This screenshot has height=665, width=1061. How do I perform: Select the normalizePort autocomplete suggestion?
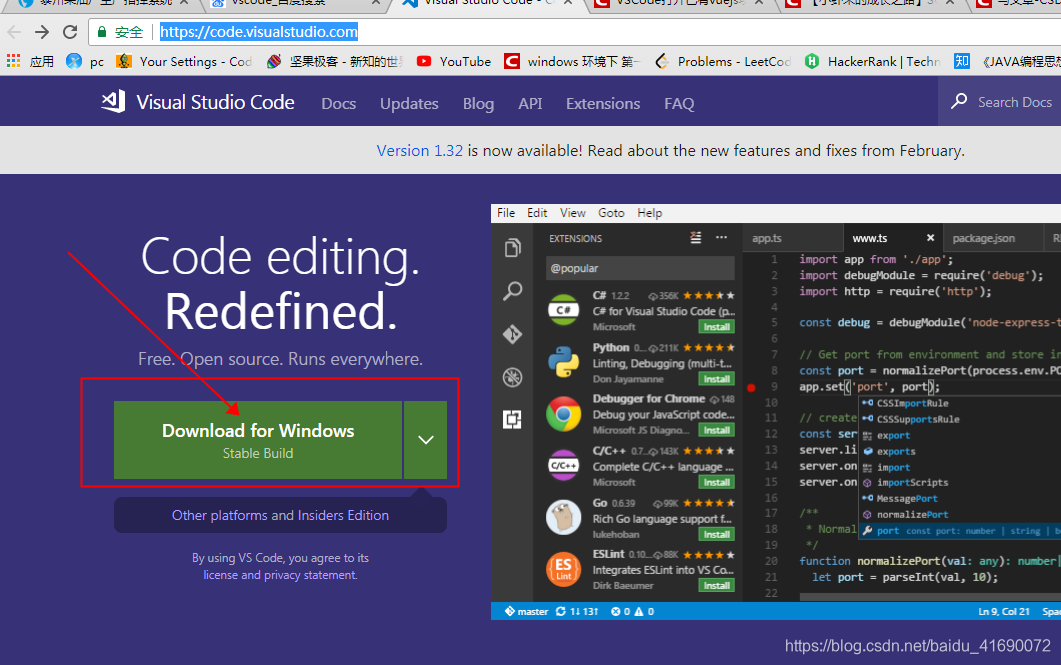[x=911, y=515]
